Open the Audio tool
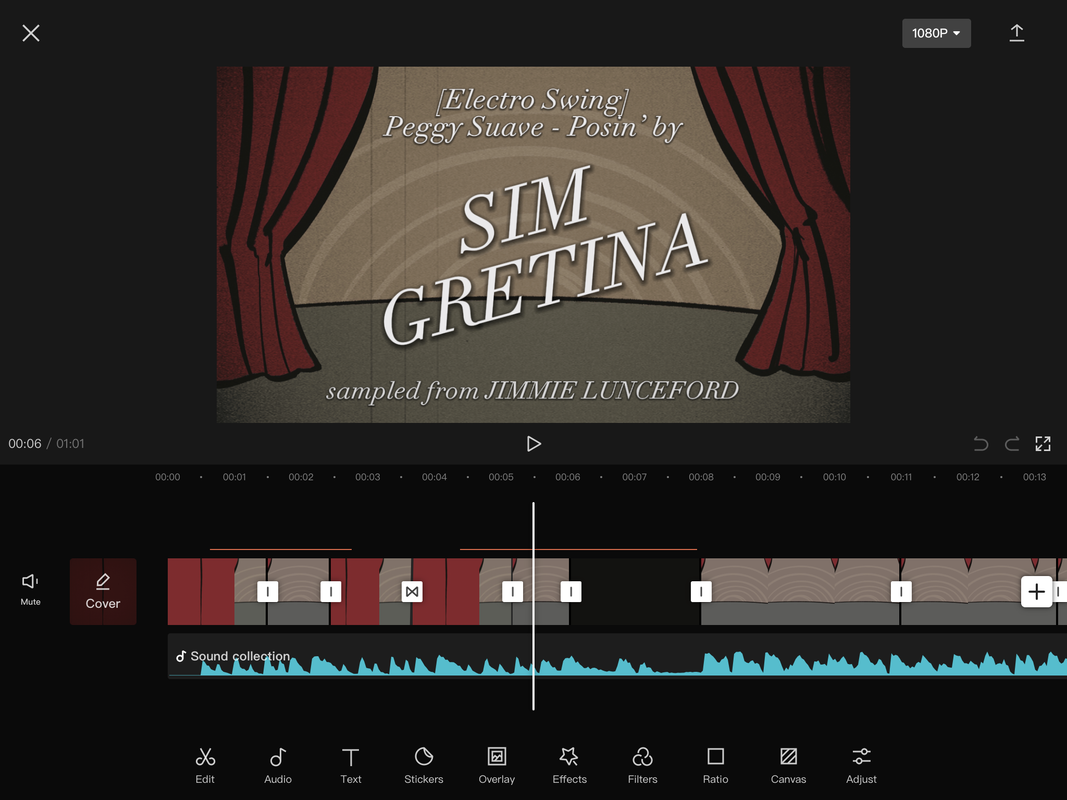Image resolution: width=1067 pixels, height=800 pixels. coord(278,765)
